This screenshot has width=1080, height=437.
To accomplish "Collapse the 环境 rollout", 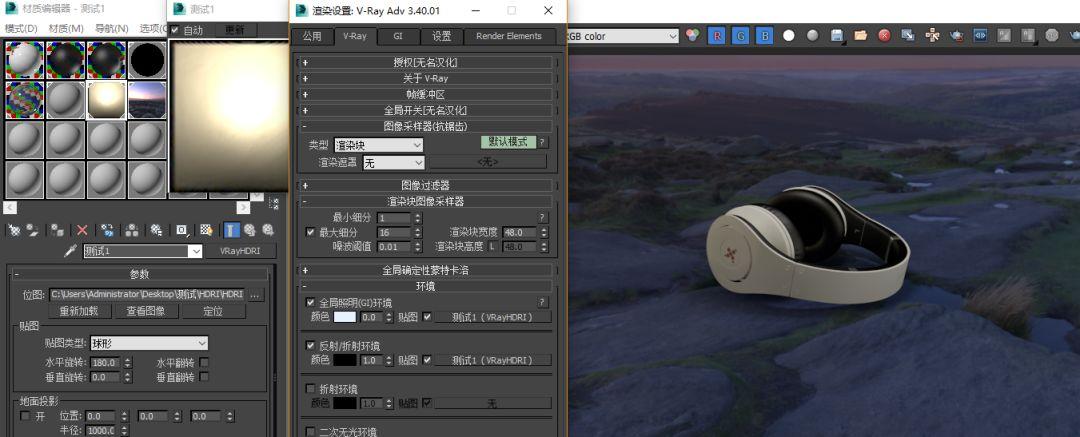I will coord(426,286).
